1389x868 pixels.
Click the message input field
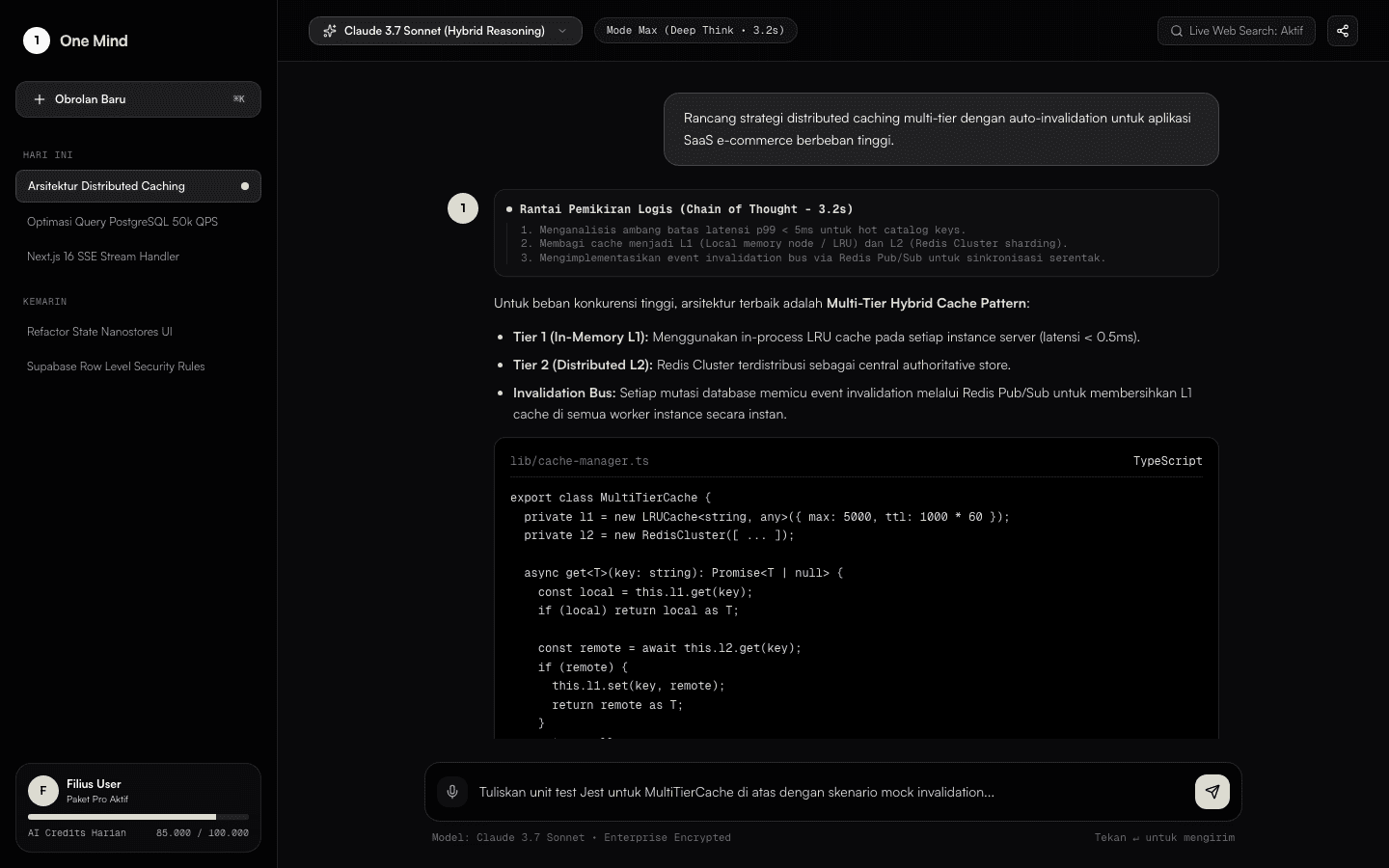[831, 792]
